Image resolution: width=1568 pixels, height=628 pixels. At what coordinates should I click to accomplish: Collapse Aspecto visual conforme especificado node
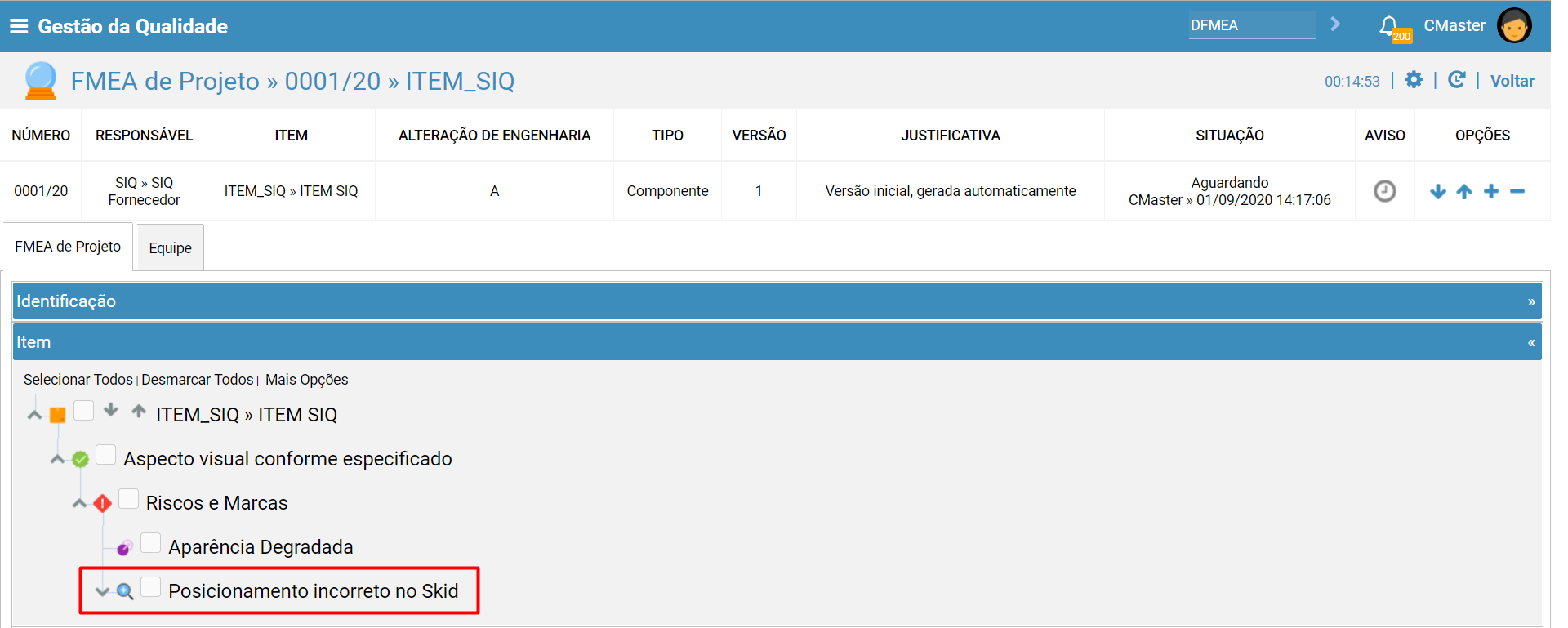(57, 459)
